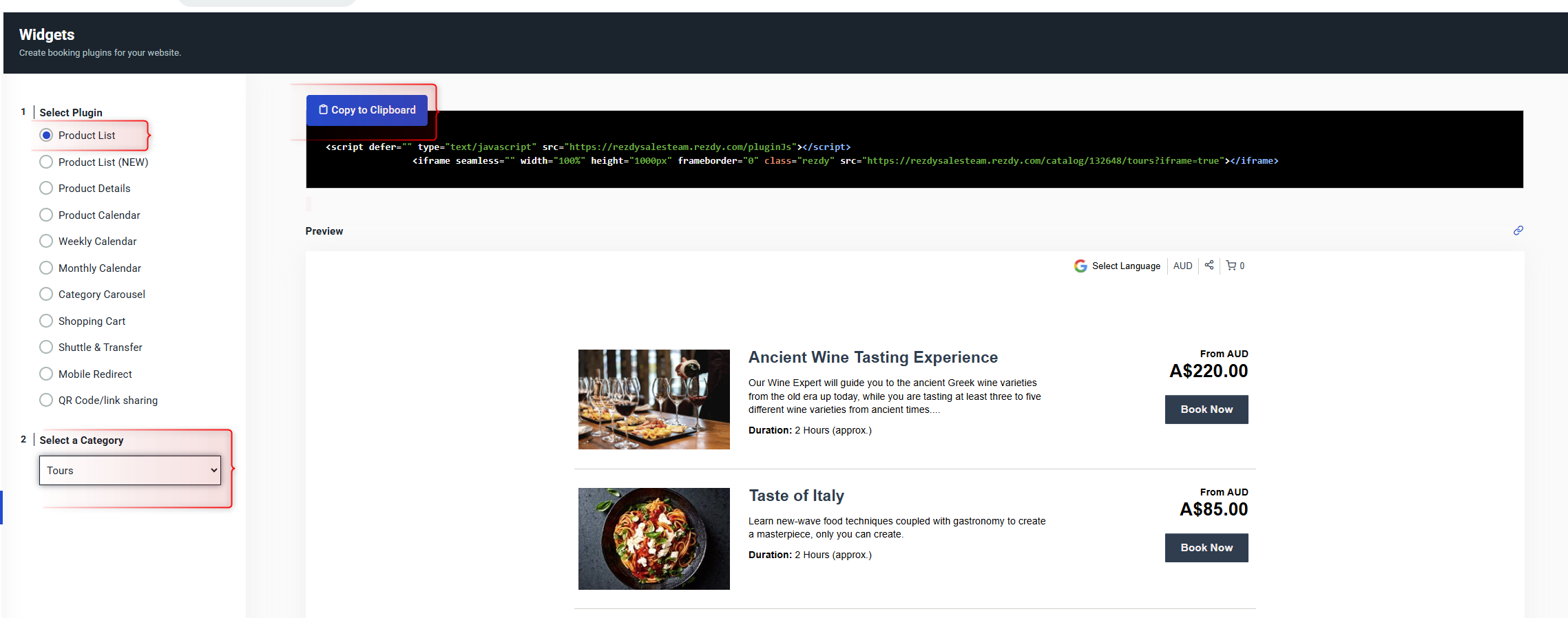Click the share icon in preview header
Screen dimensions: 1568x618
pyautogui.click(x=1209, y=266)
